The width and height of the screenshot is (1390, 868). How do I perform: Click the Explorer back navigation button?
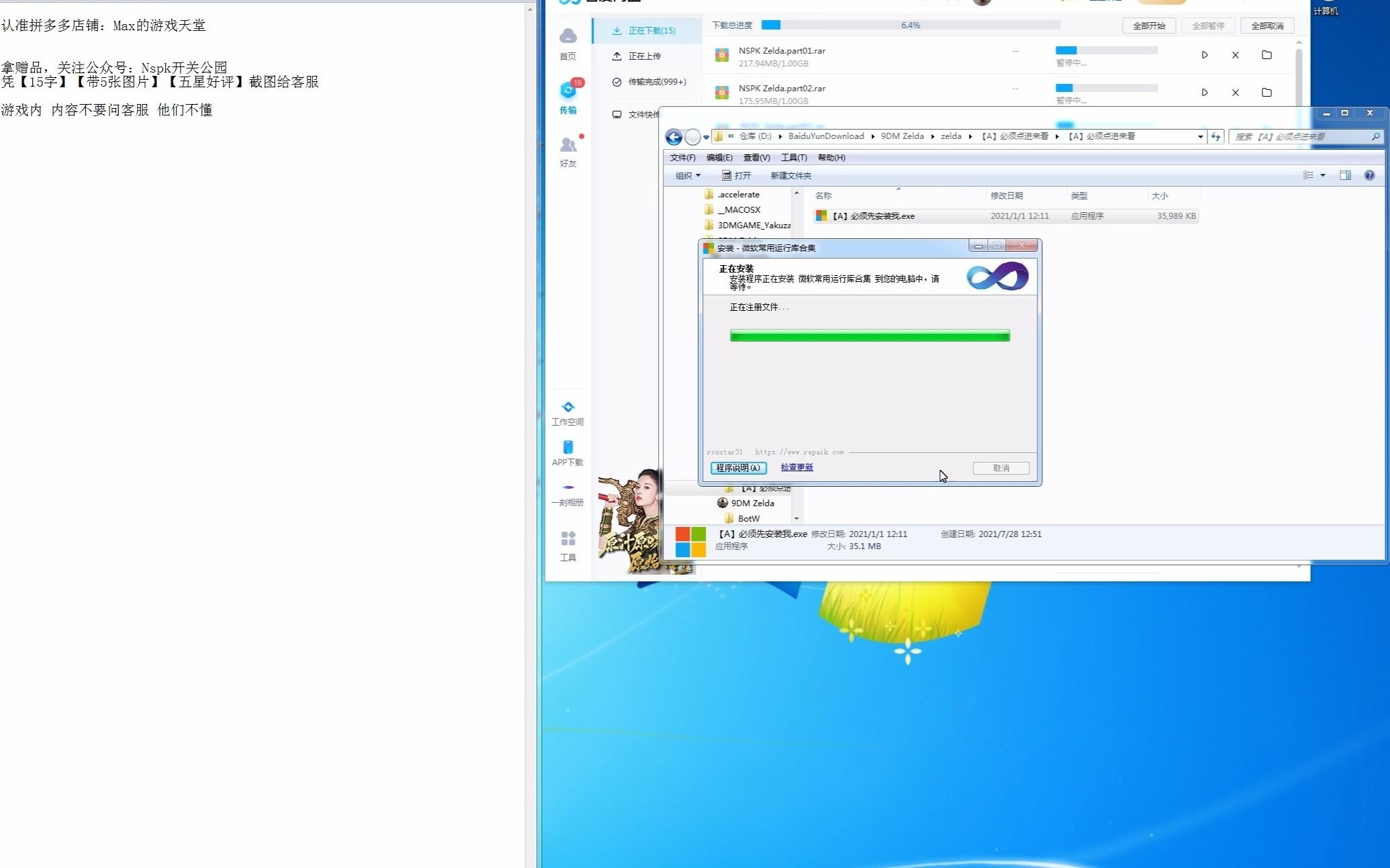(674, 137)
